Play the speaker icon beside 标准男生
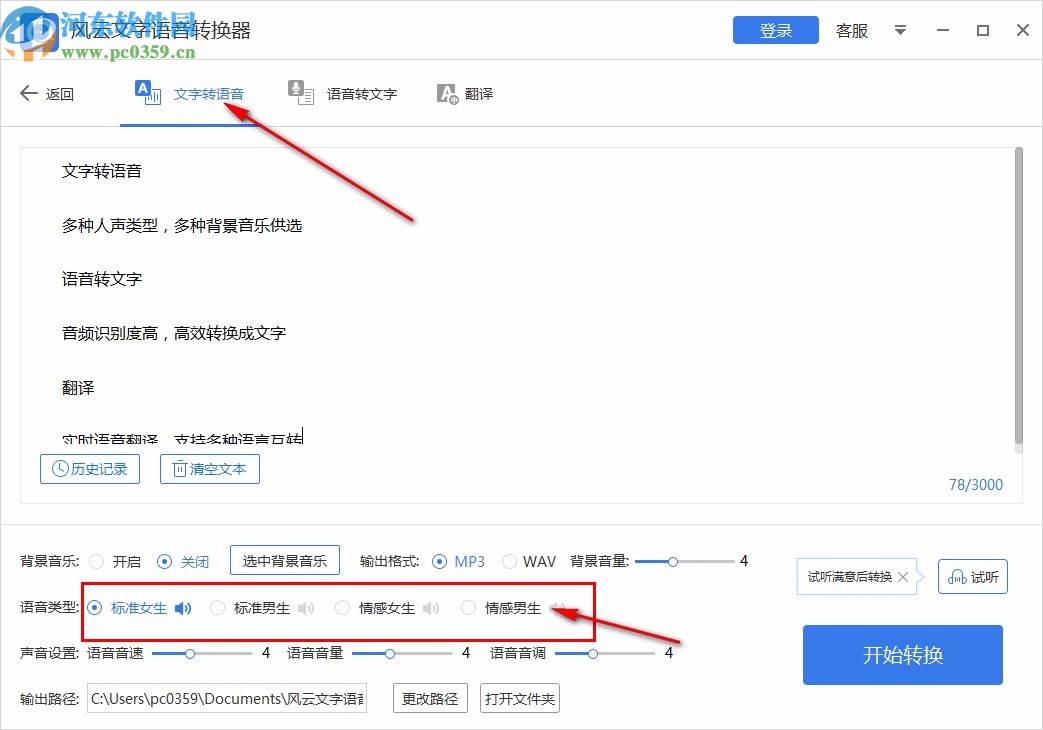The image size is (1043, 730). click(x=305, y=608)
